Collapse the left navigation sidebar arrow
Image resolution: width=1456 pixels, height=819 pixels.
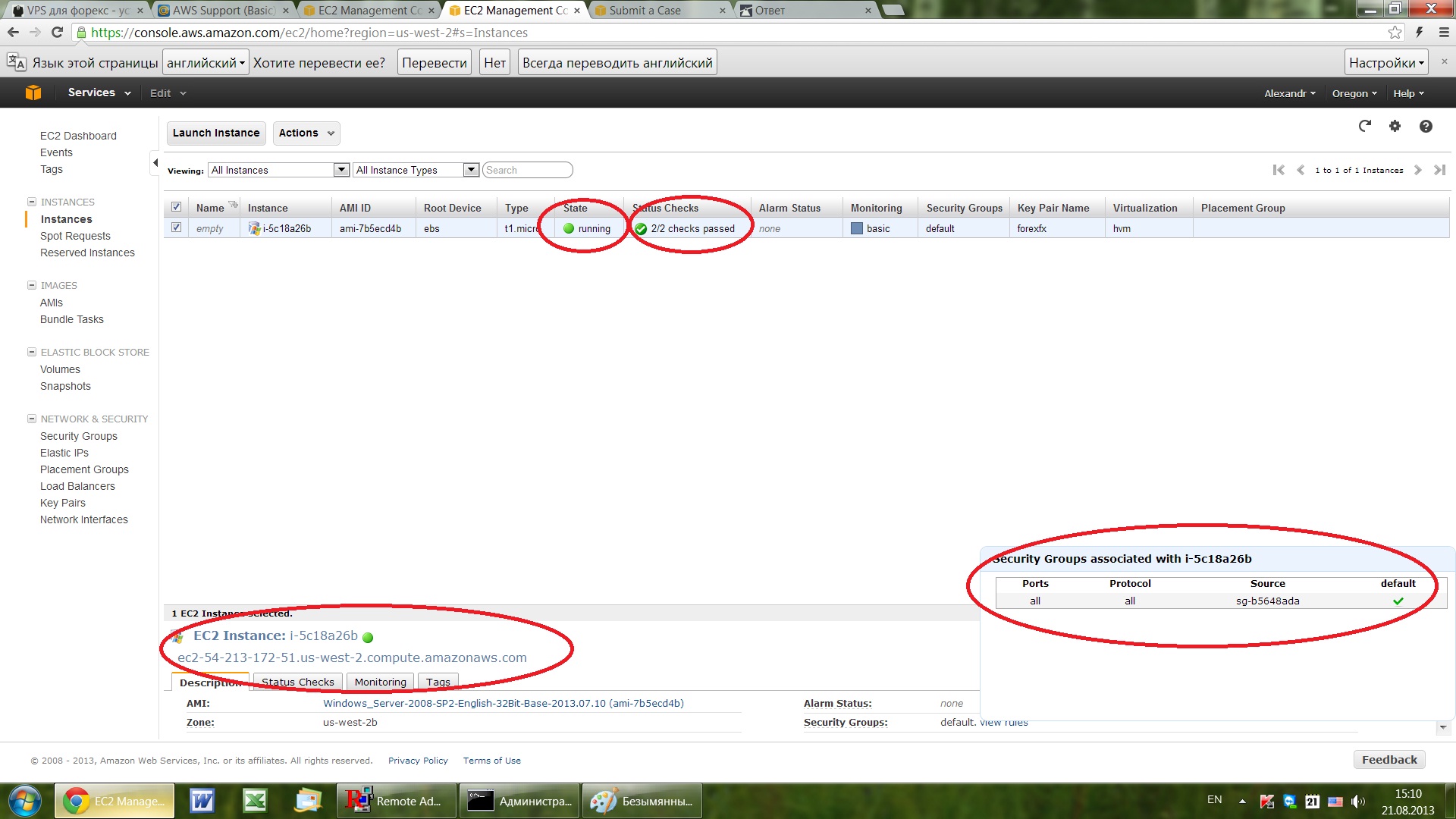point(155,162)
